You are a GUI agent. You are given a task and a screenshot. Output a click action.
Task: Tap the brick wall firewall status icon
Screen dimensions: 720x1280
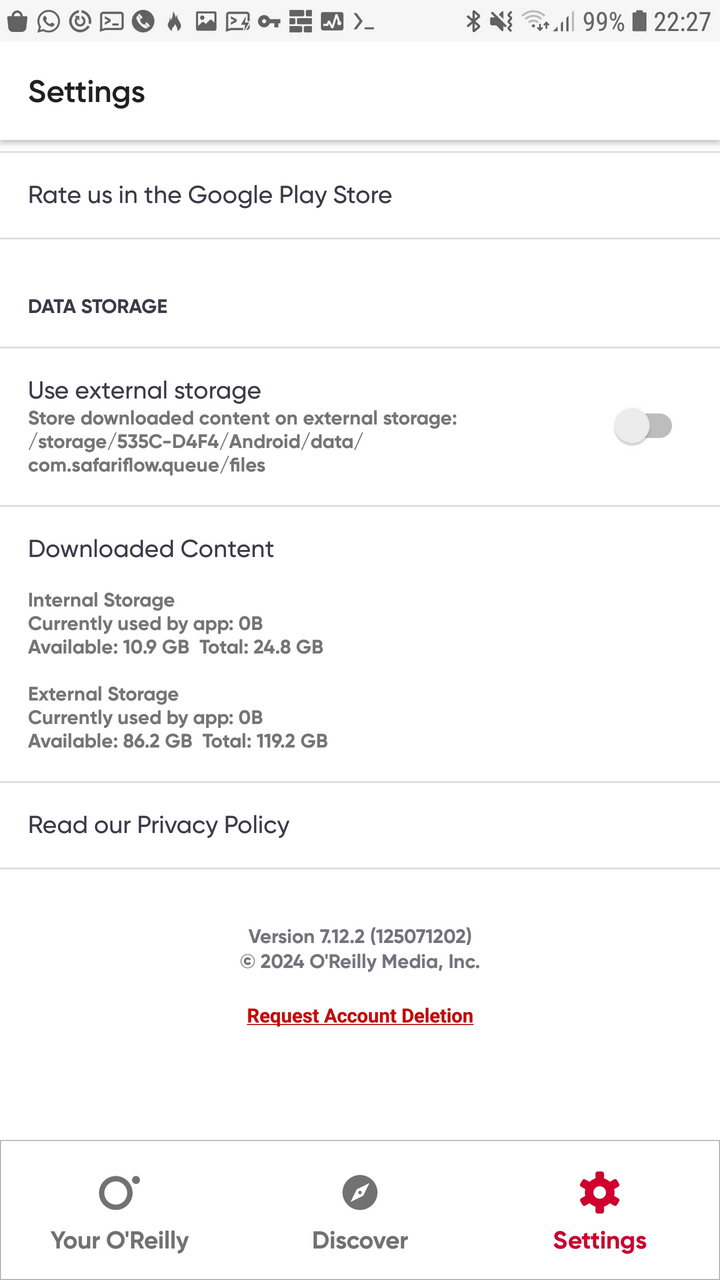(300, 21)
